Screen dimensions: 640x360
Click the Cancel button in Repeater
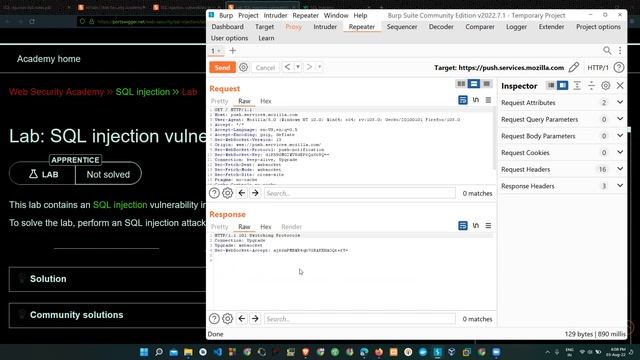[x=265, y=68]
